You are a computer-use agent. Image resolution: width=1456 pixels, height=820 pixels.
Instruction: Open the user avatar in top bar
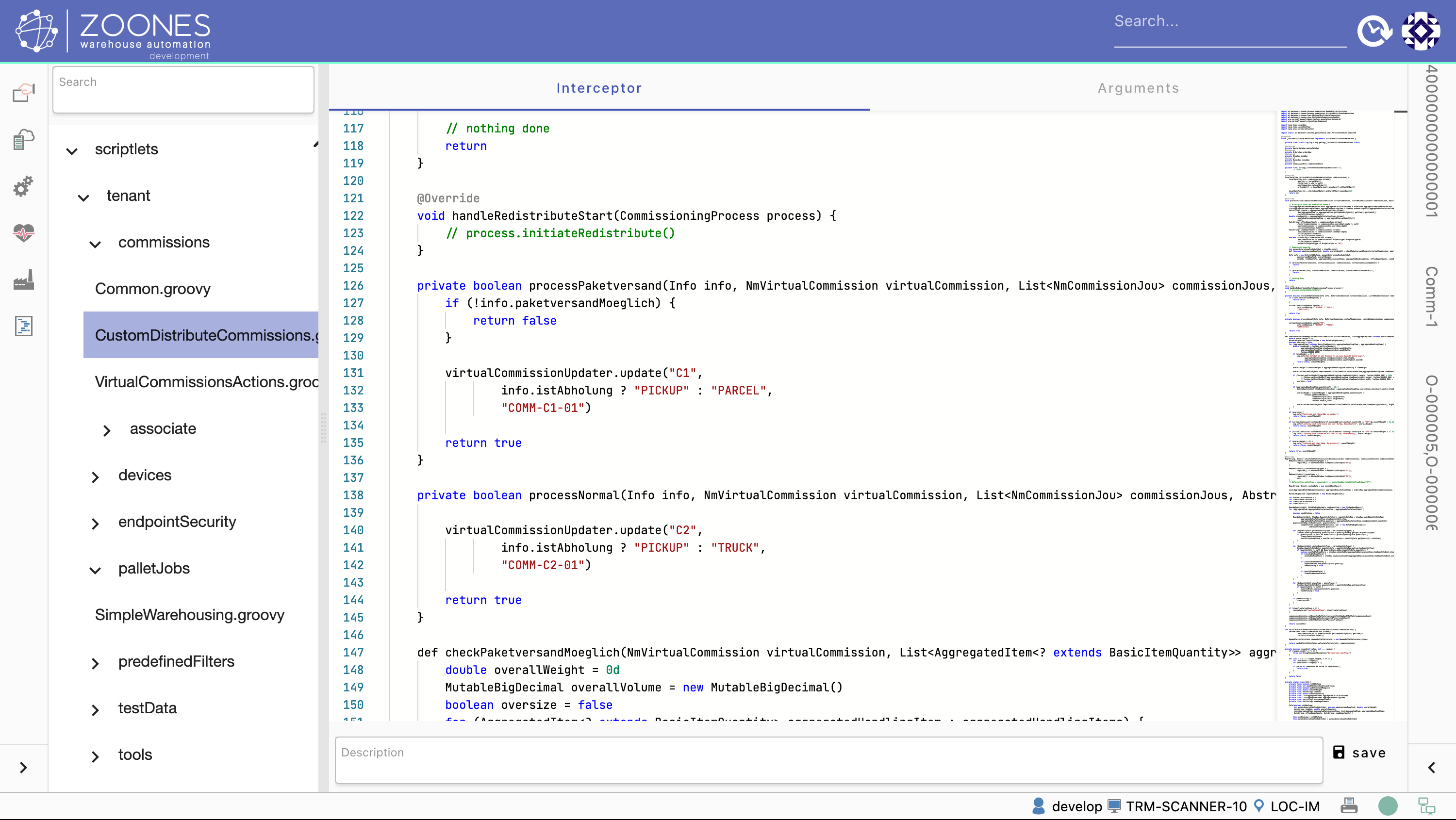(1421, 31)
